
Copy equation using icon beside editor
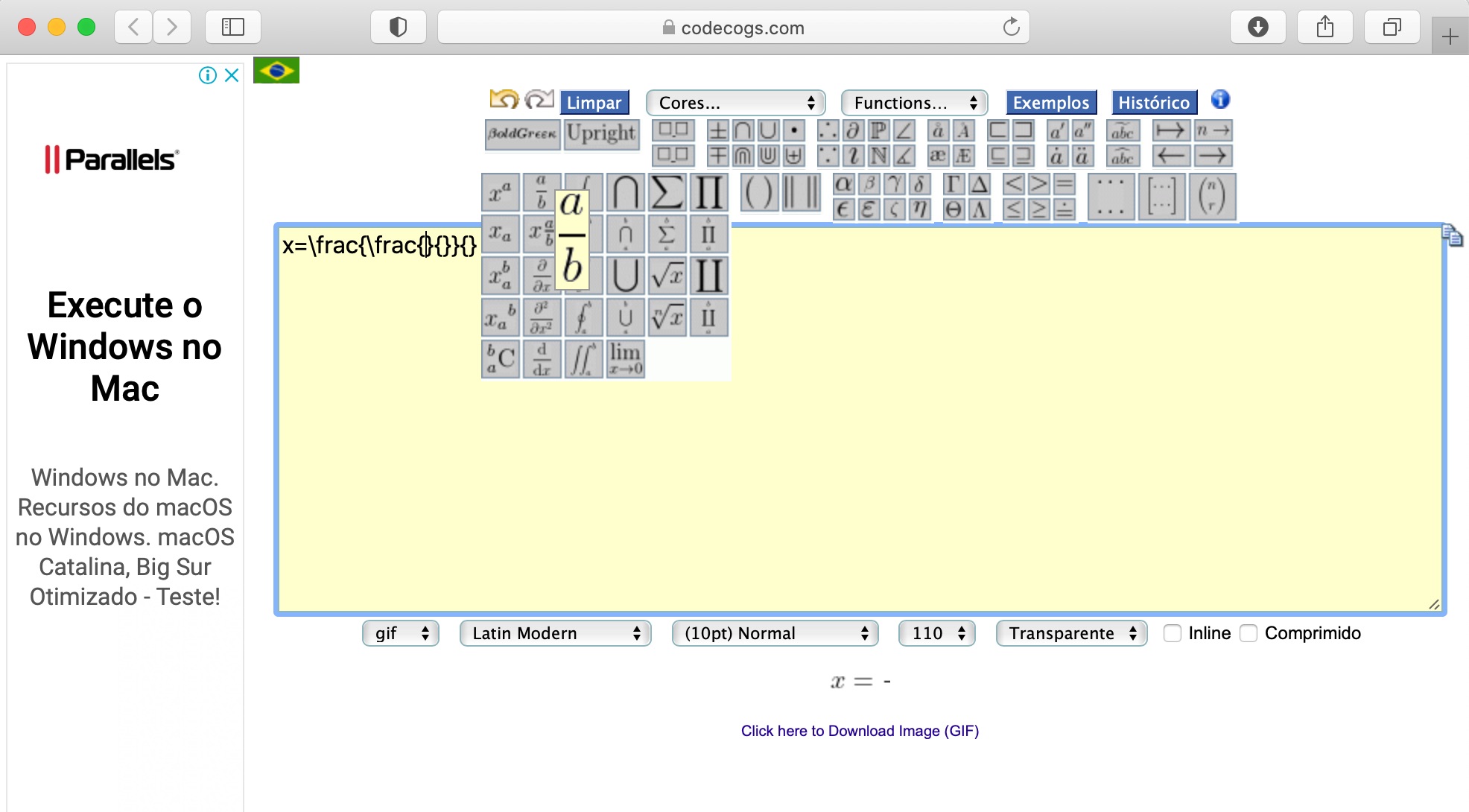1452,235
